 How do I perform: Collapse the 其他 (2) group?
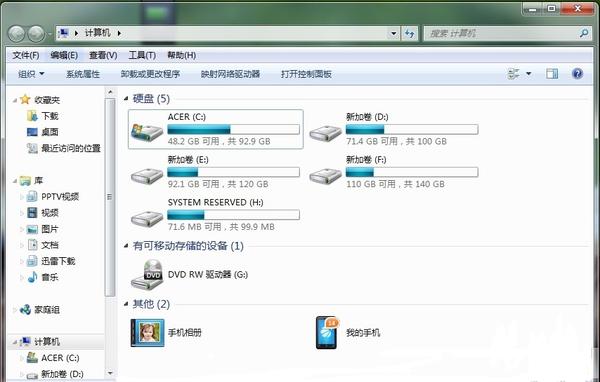[x=126, y=304]
